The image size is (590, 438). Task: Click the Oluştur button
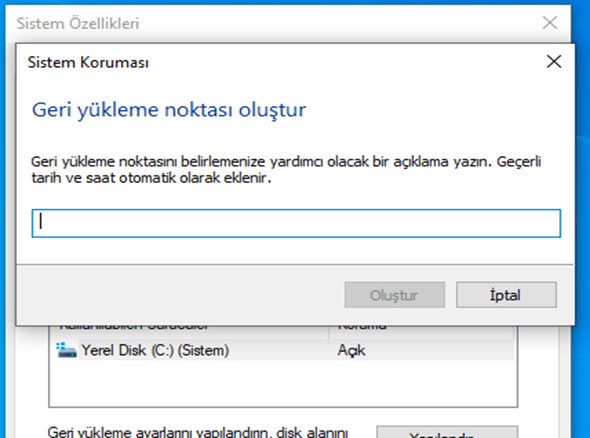tap(395, 295)
